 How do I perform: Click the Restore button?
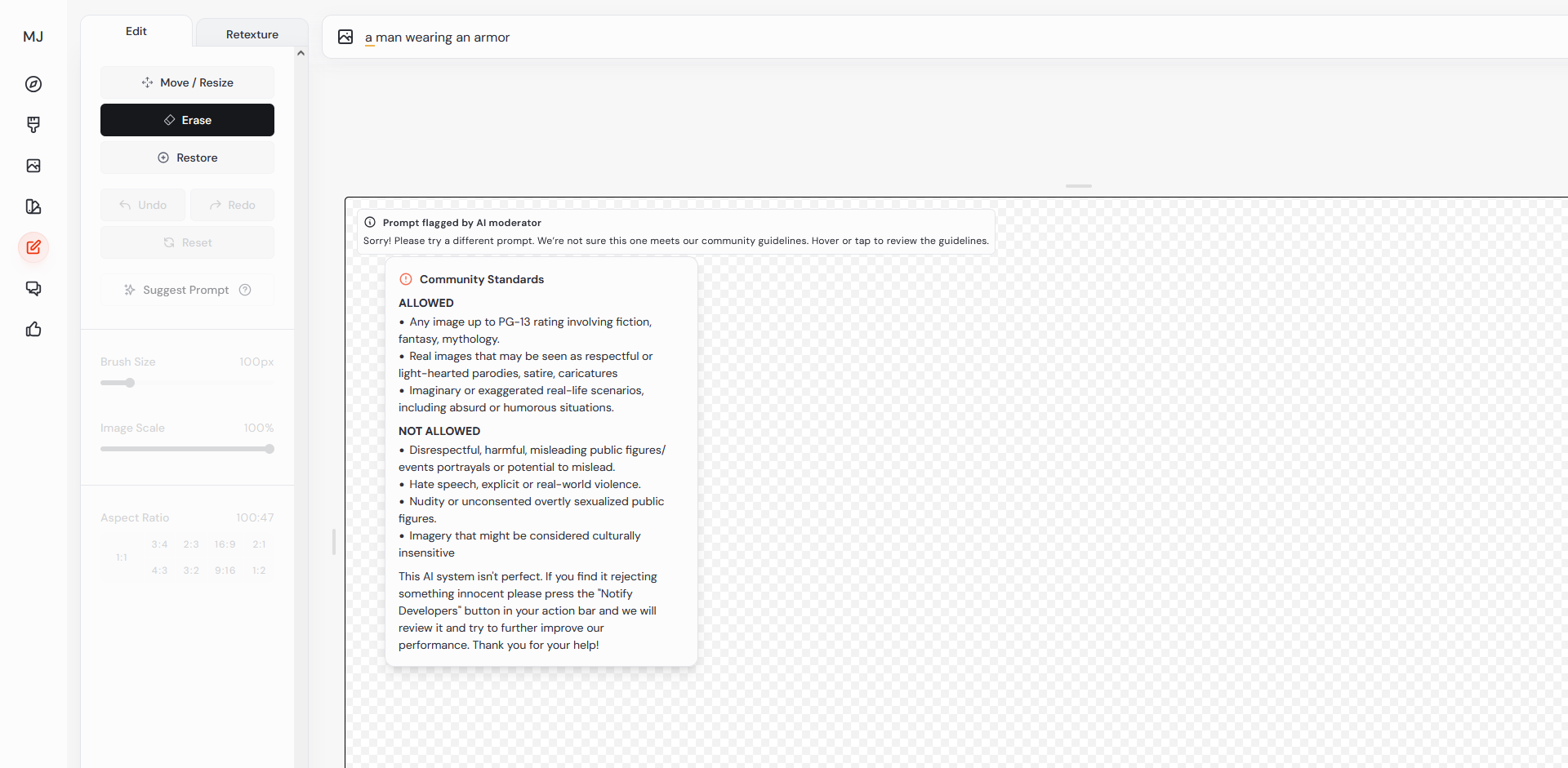click(x=187, y=158)
